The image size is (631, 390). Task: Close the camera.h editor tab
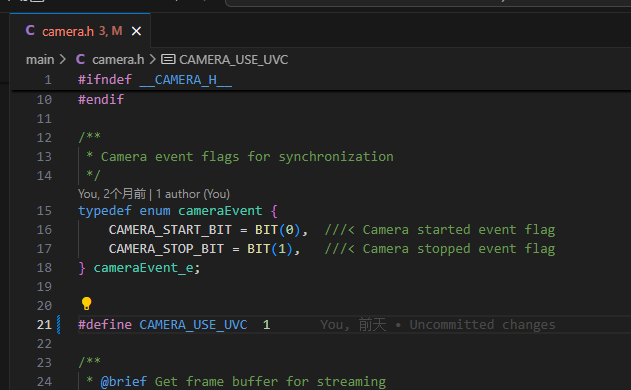pyautogui.click(x=136, y=31)
